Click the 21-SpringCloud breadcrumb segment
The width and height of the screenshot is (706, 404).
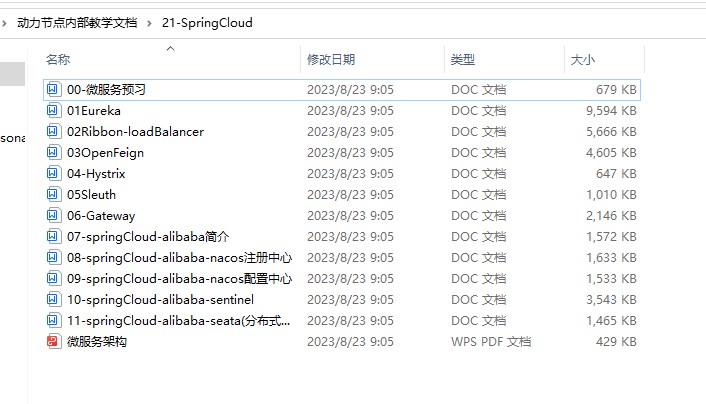pos(207,23)
